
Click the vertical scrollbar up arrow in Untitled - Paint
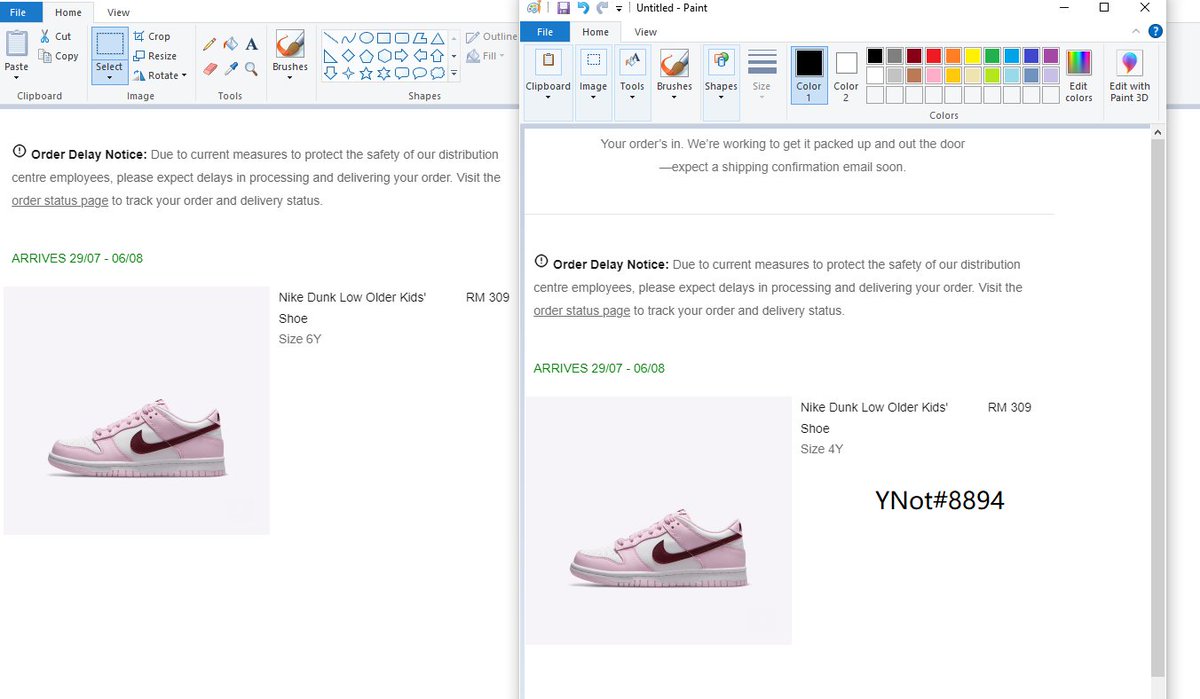click(1158, 132)
